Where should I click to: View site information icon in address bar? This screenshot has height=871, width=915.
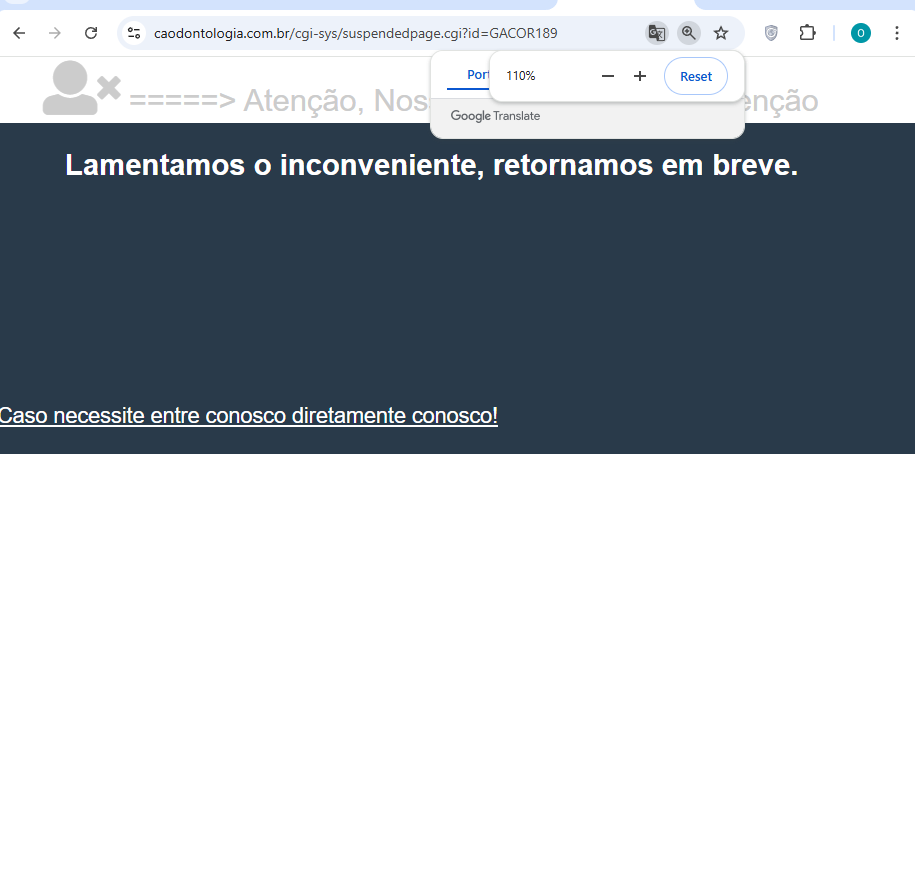click(x=134, y=33)
